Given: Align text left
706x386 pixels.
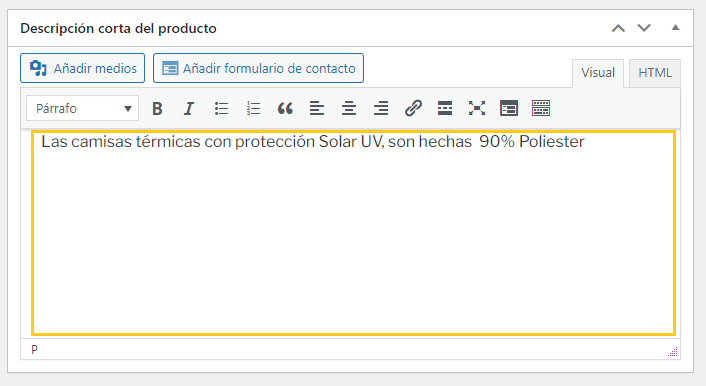Looking at the screenshot, I should coord(317,109).
